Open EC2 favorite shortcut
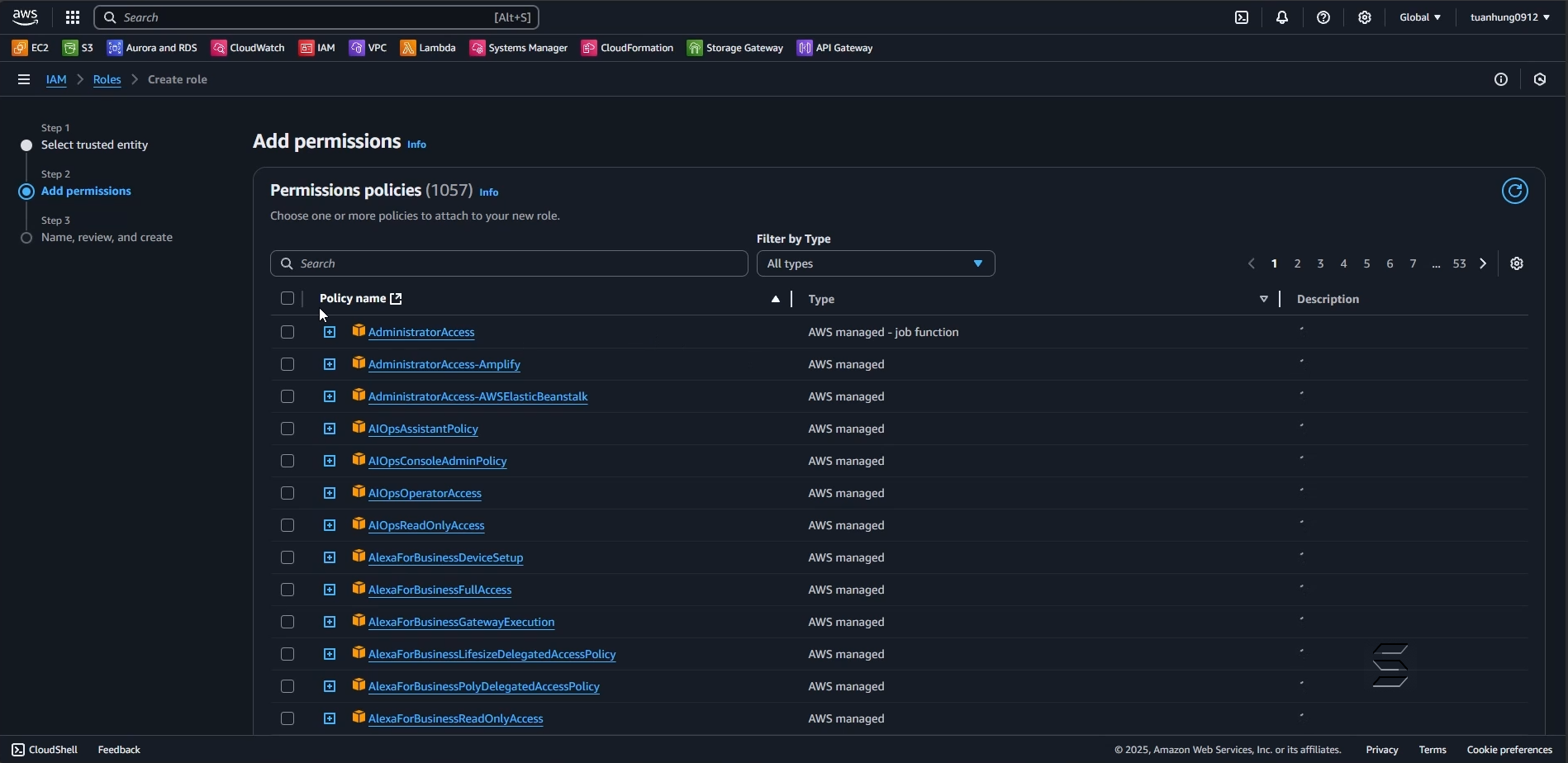The image size is (1568, 763). pos(31,48)
